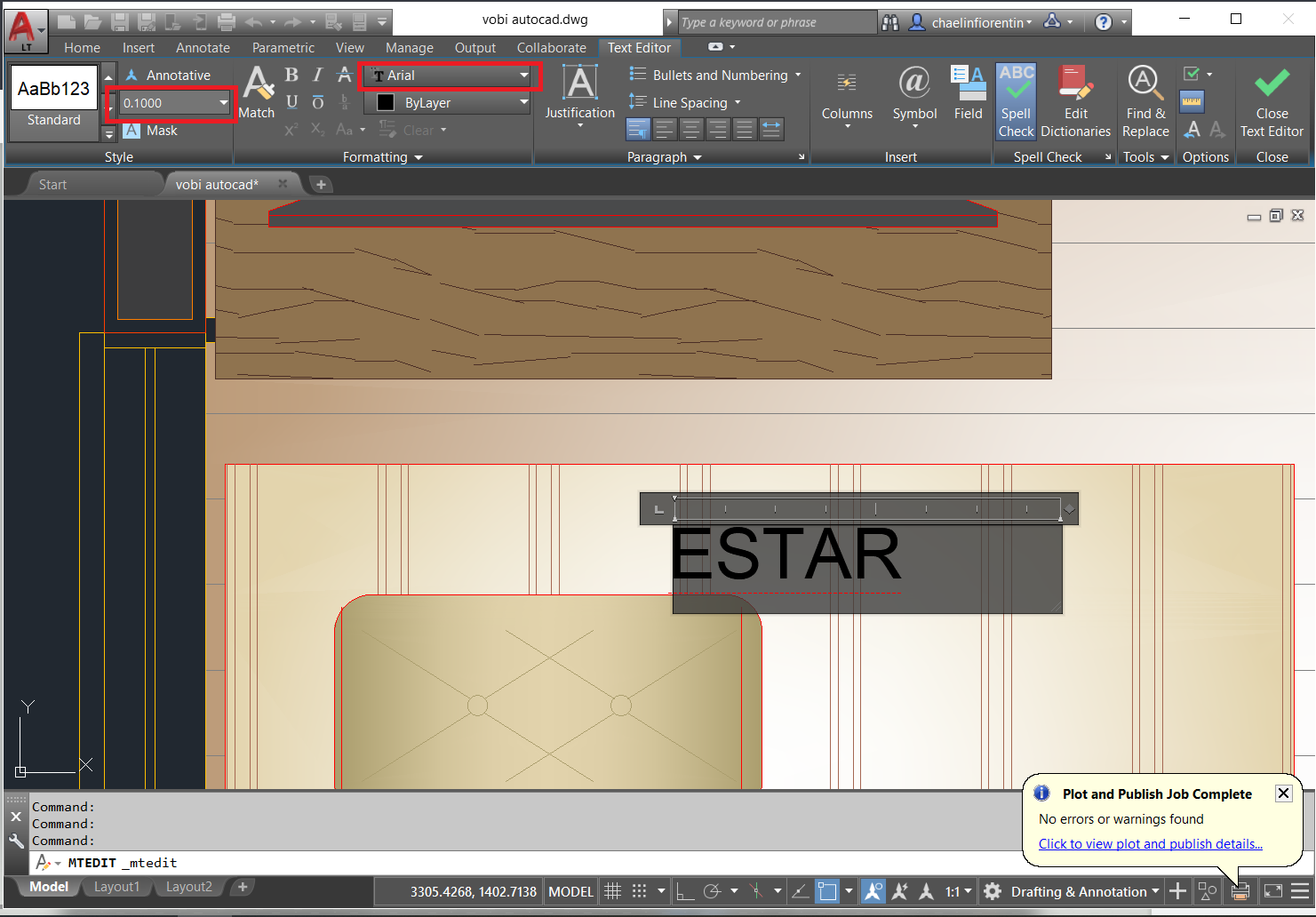Click the Underline icon
This screenshot has height=917, width=1316.
click(291, 102)
